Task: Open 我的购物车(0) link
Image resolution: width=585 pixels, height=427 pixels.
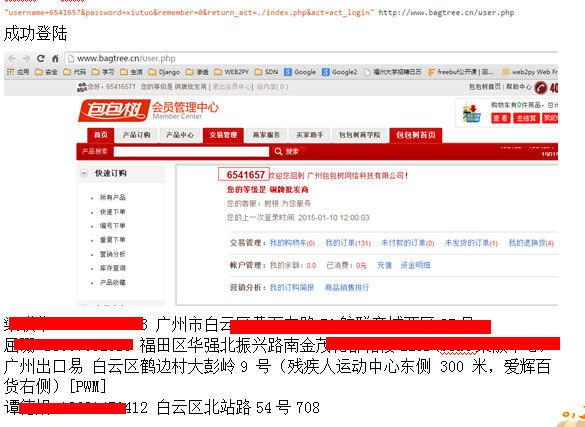Action: 292,243
